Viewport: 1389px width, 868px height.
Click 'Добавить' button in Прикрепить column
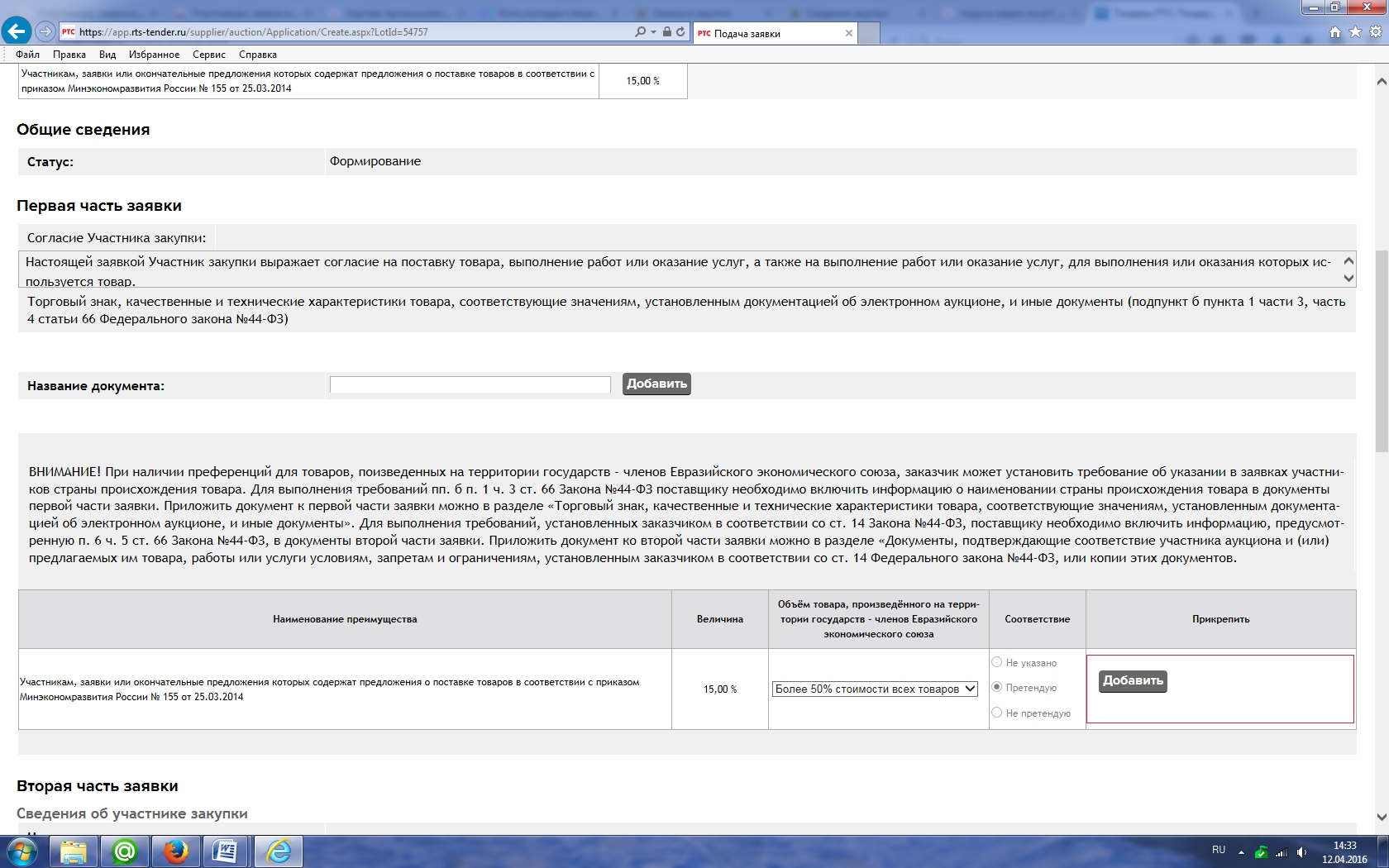click(x=1133, y=681)
